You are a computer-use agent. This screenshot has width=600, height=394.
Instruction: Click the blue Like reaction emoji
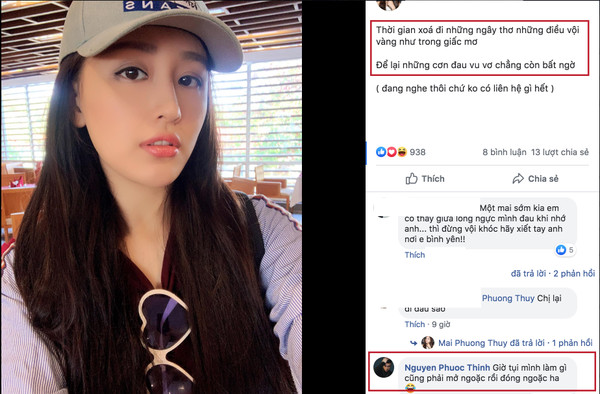point(381,152)
